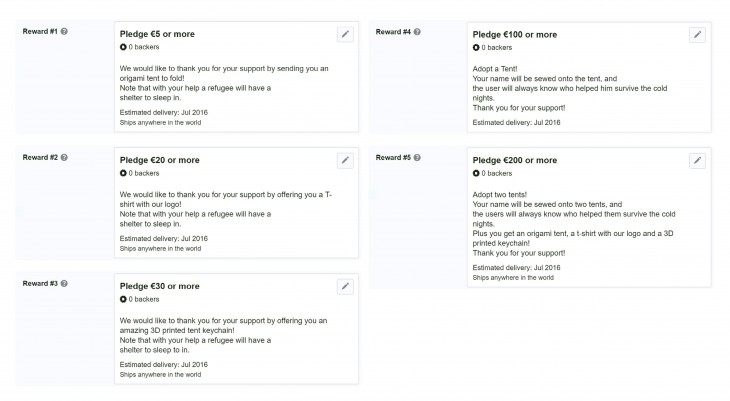The height and width of the screenshot is (401, 730).
Task: Click the "Pledge €30 or more" heading
Action: pyautogui.click(x=159, y=286)
